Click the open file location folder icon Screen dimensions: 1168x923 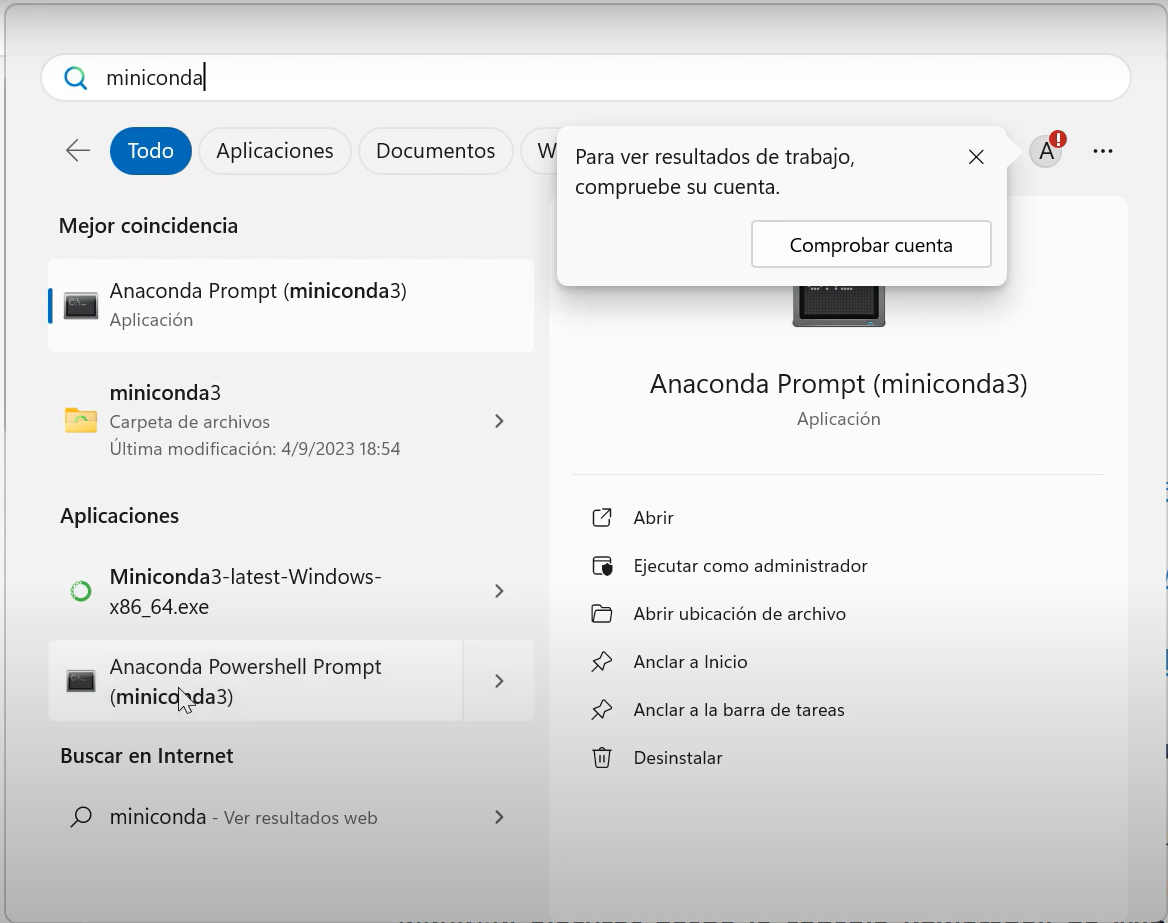[x=602, y=614]
